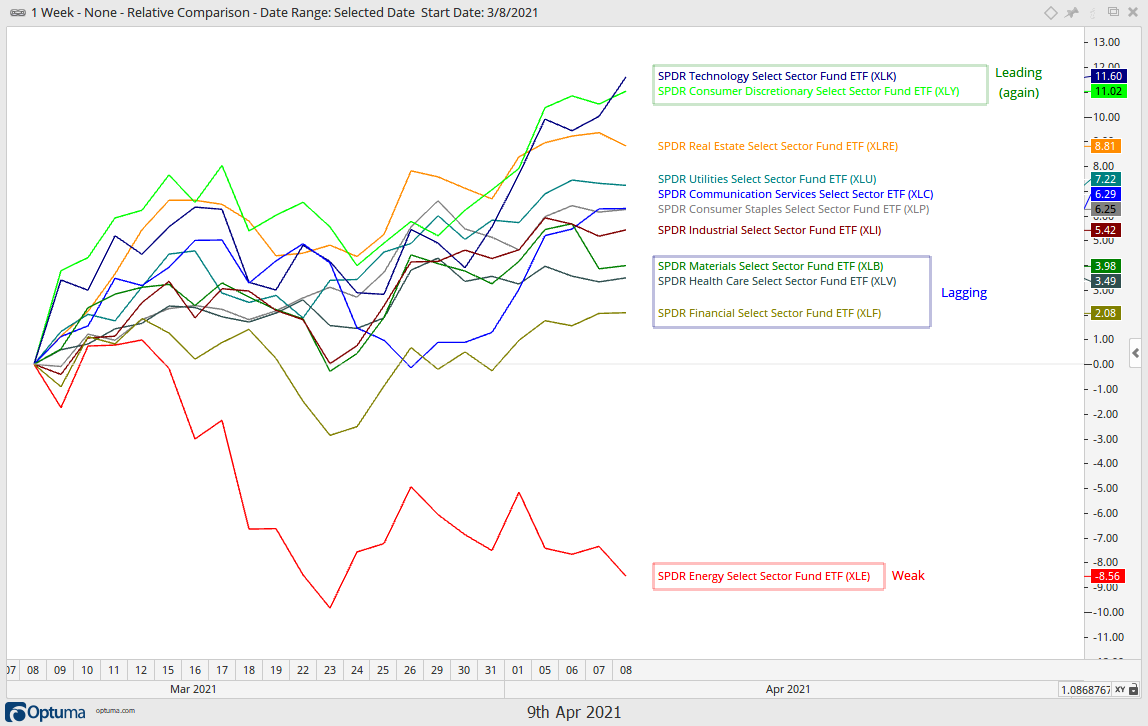
Task: Click the '(again)' annotation text
Action: (x=1019, y=92)
